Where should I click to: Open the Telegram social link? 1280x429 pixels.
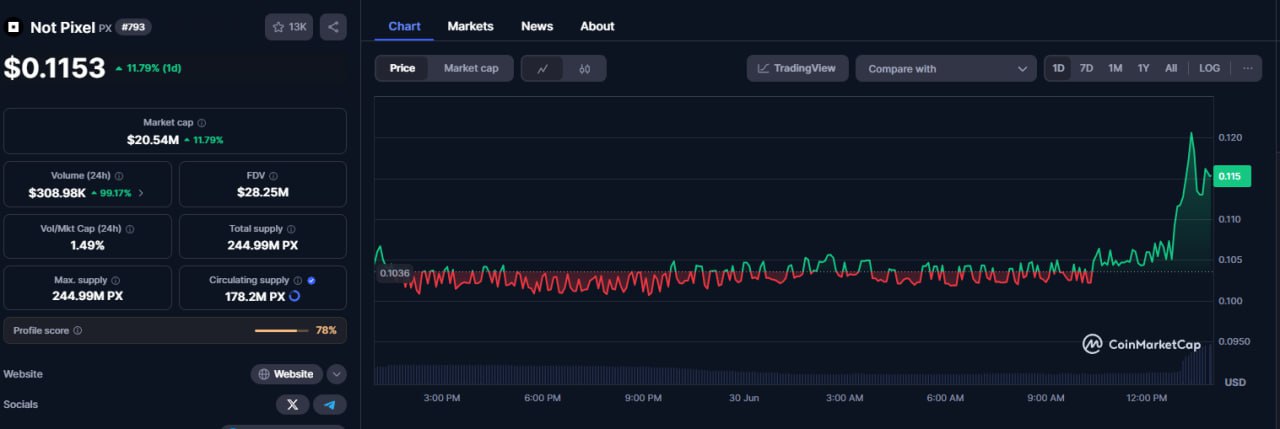(x=330, y=404)
